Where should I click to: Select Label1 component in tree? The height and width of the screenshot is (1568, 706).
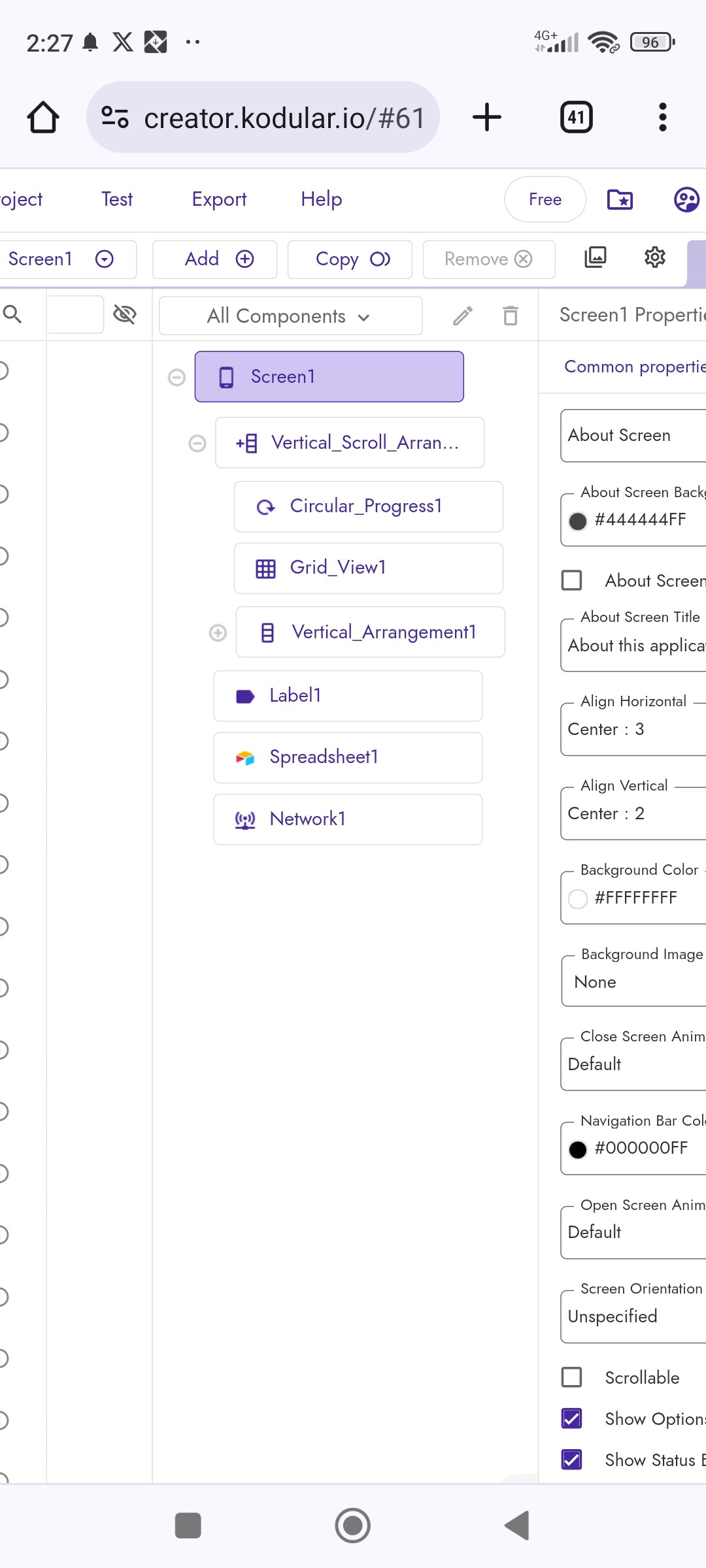pyautogui.click(x=348, y=696)
